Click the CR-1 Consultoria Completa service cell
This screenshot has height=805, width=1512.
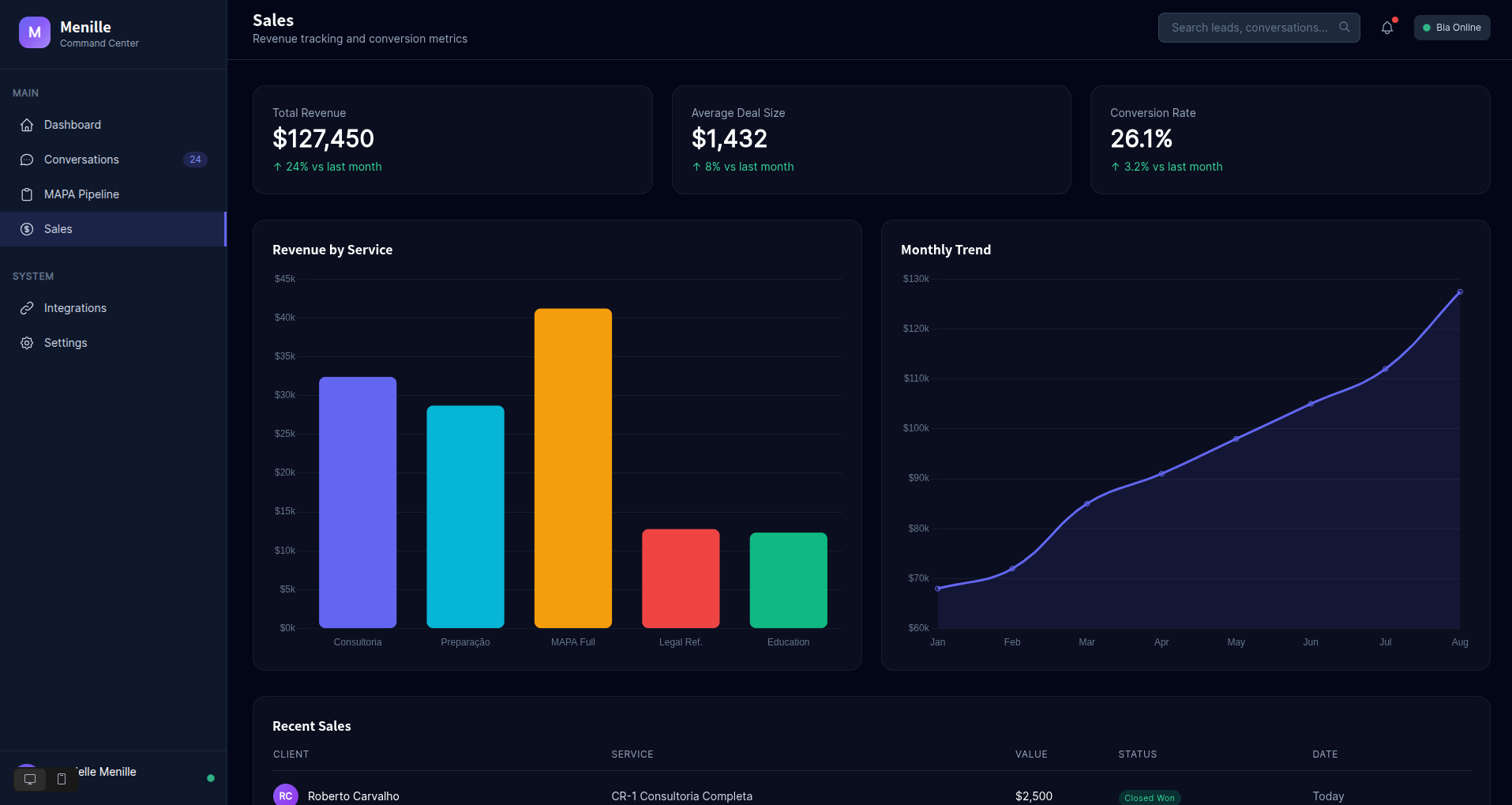(682, 796)
